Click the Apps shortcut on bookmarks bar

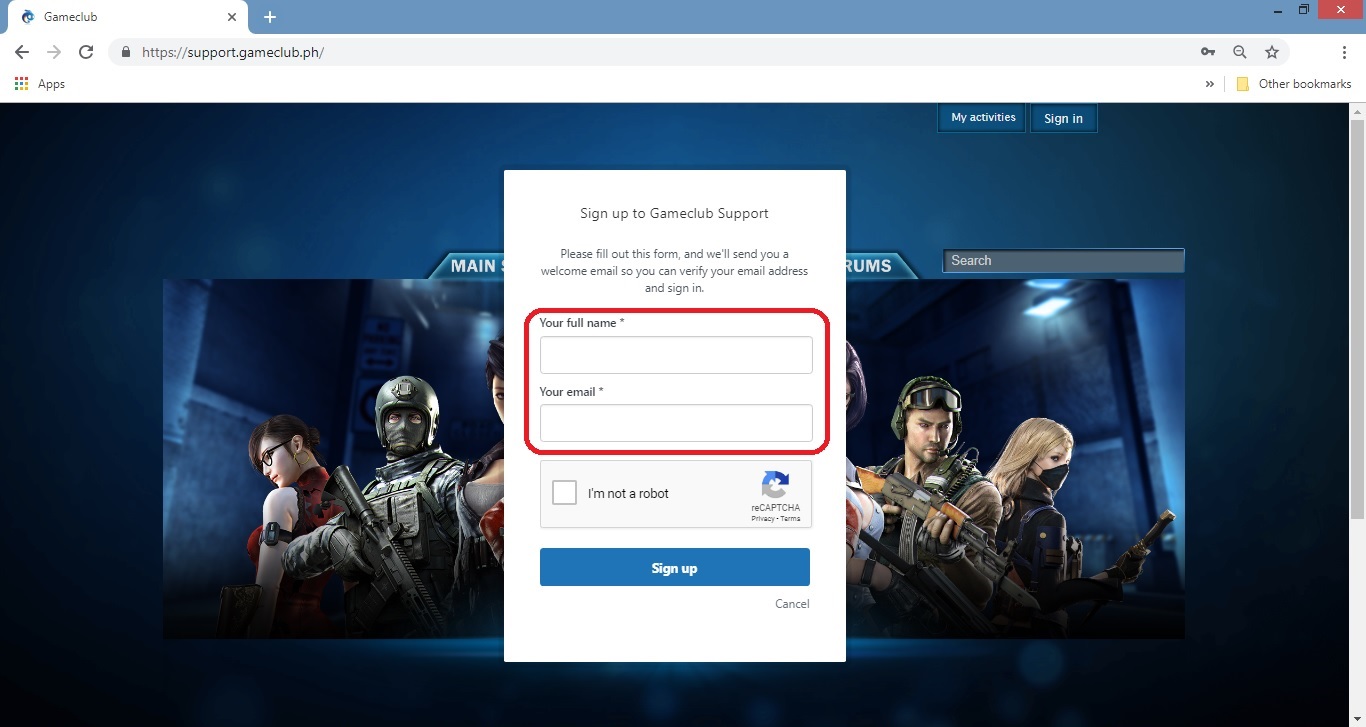(x=42, y=84)
